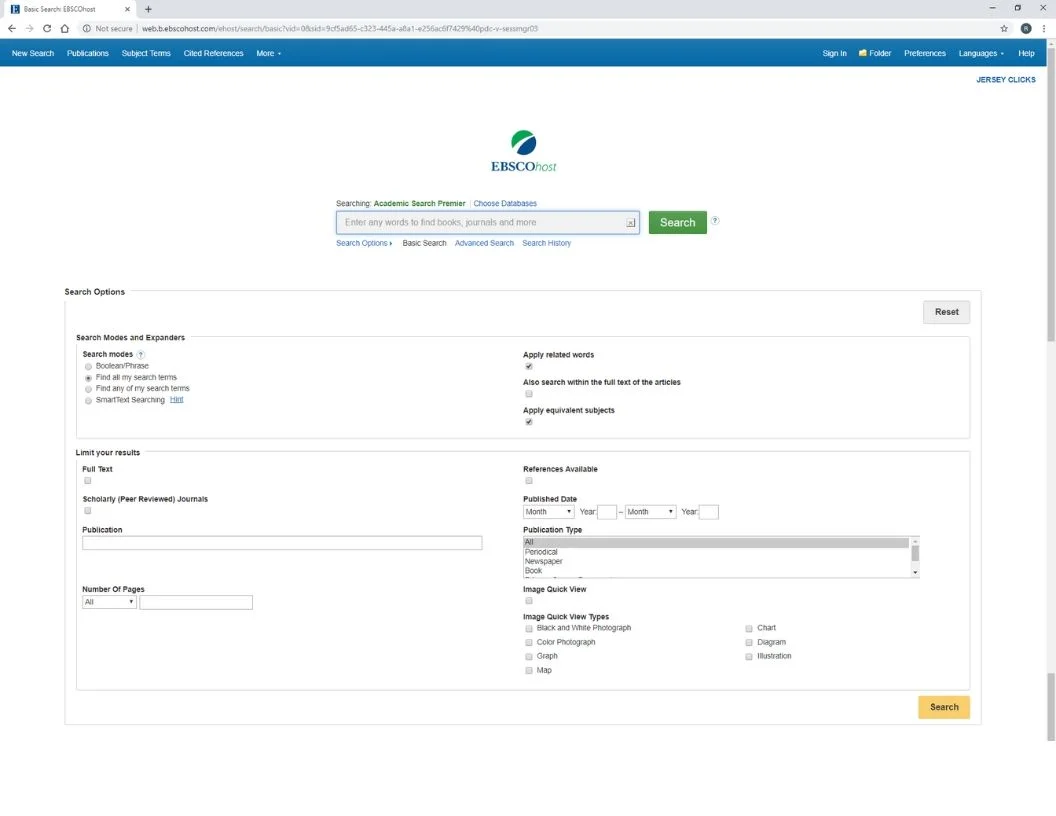Select Find all my search terms
The width and height of the screenshot is (1056, 816).
tap(88, 378)
